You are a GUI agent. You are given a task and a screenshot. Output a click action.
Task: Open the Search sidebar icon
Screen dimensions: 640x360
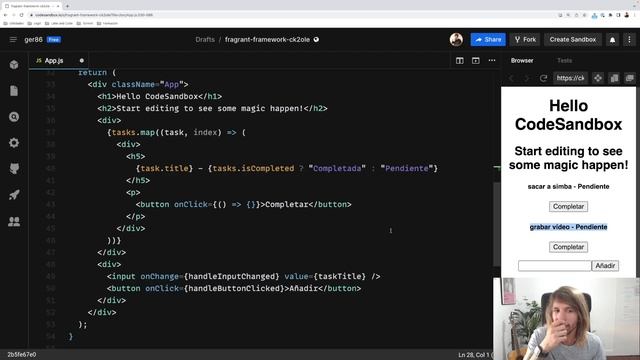coord(14,117)
